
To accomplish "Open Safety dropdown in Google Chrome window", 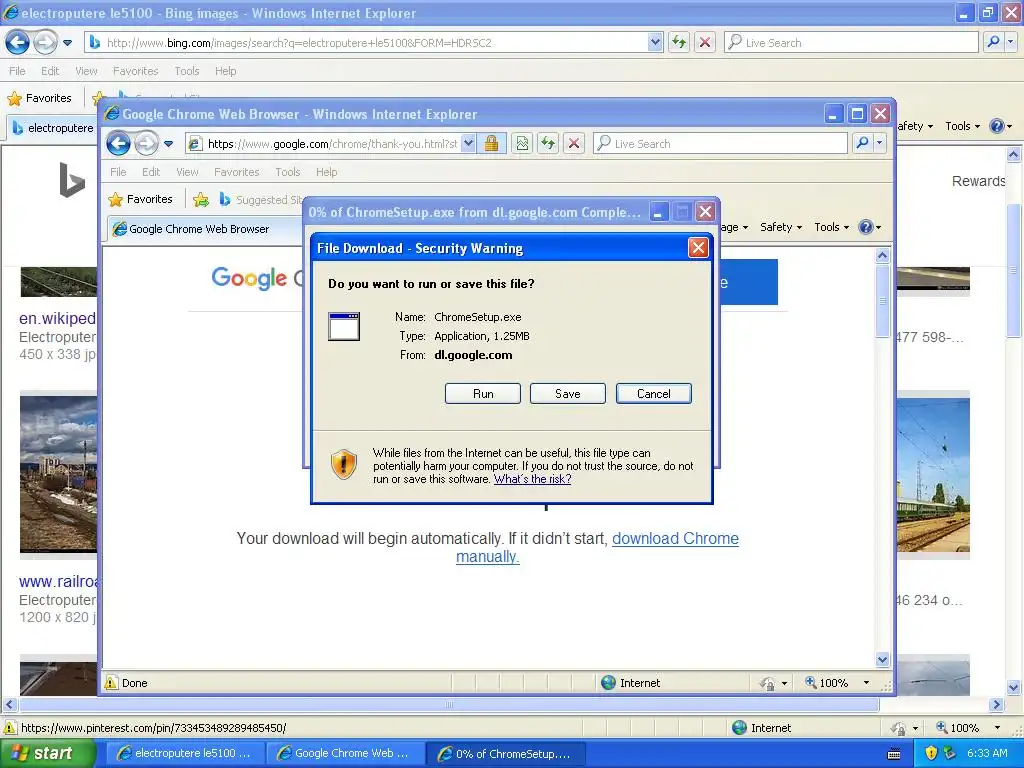I will 781,227.
